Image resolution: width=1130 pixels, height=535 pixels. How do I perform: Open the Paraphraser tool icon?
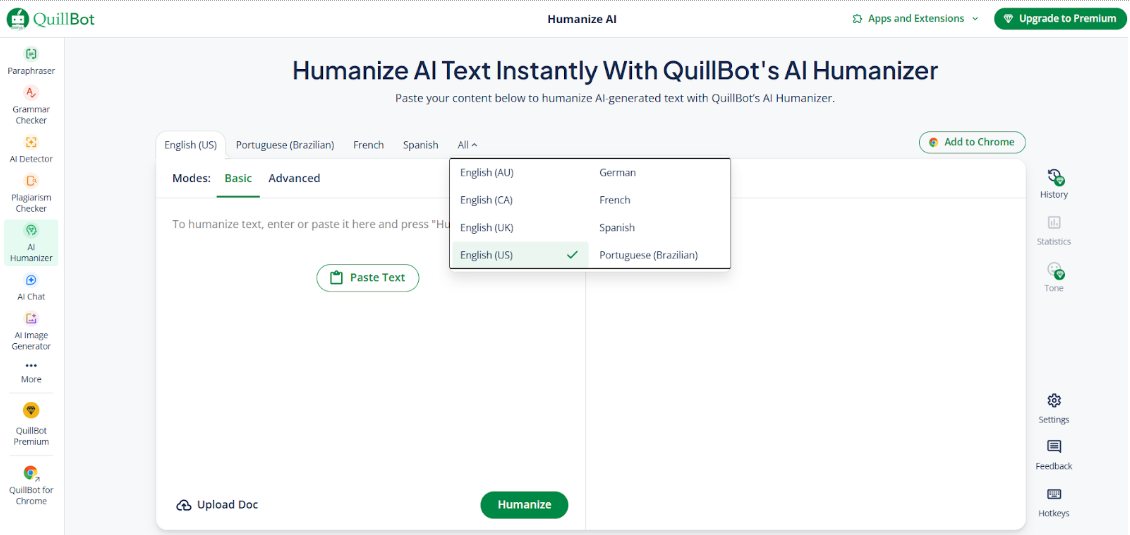31,54
